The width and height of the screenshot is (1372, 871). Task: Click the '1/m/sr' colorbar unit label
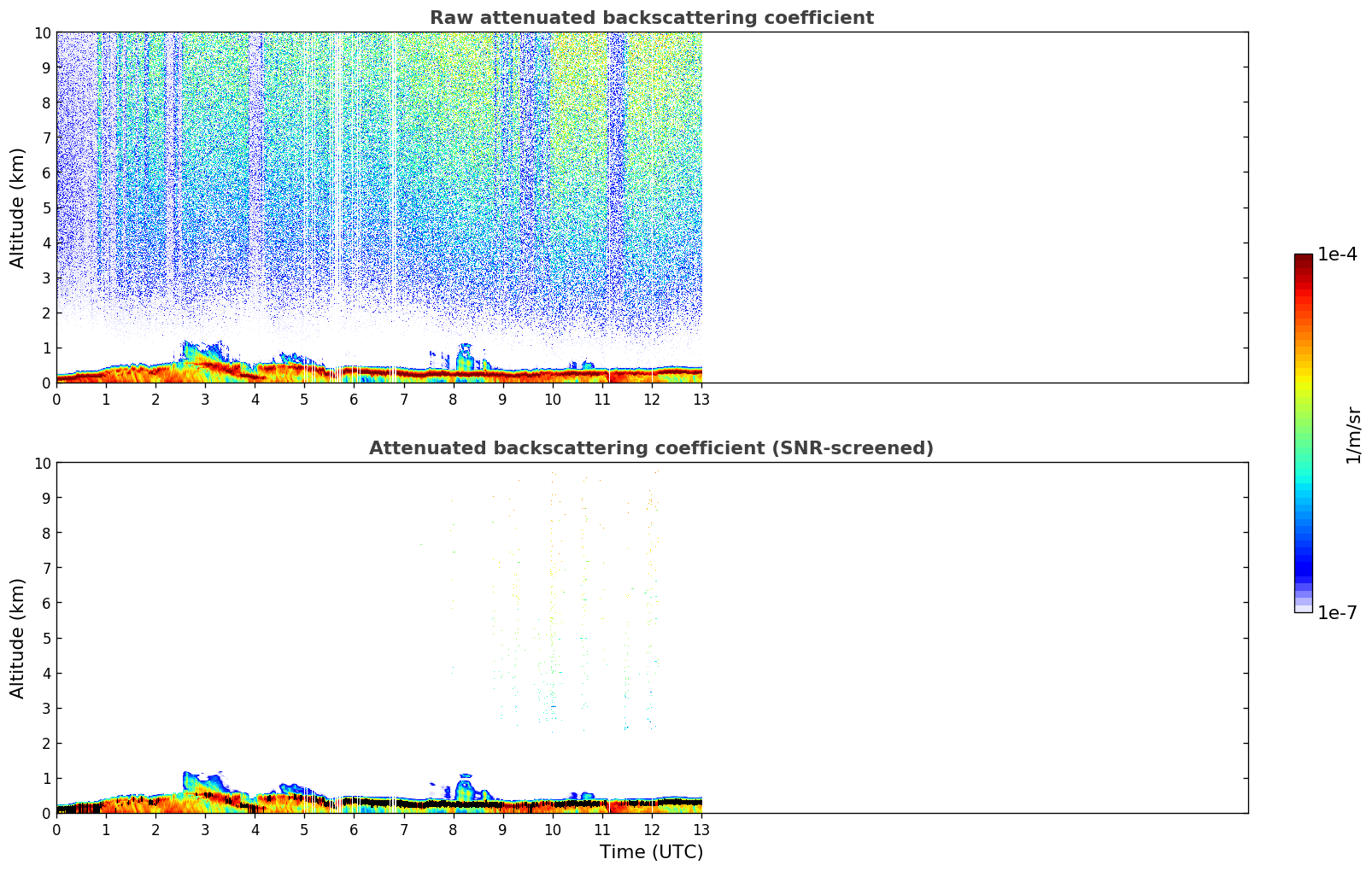coord(1352,434)
